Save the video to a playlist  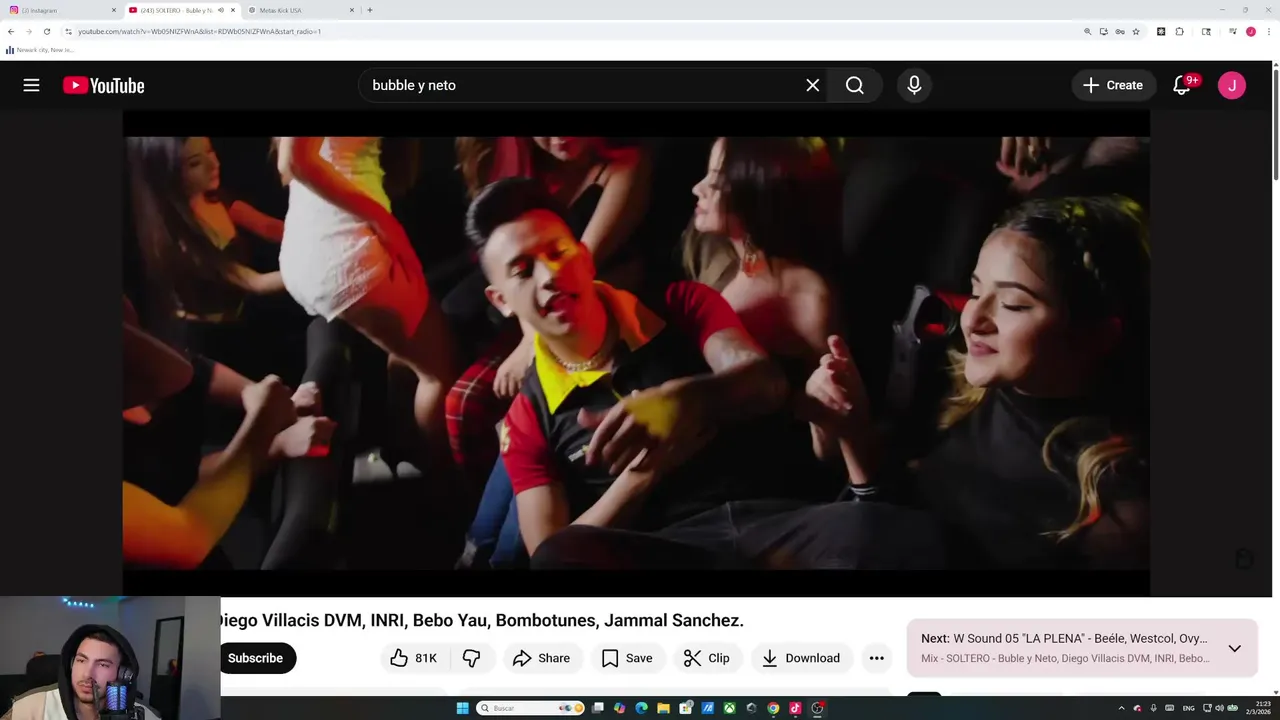[x=627, y=658]
